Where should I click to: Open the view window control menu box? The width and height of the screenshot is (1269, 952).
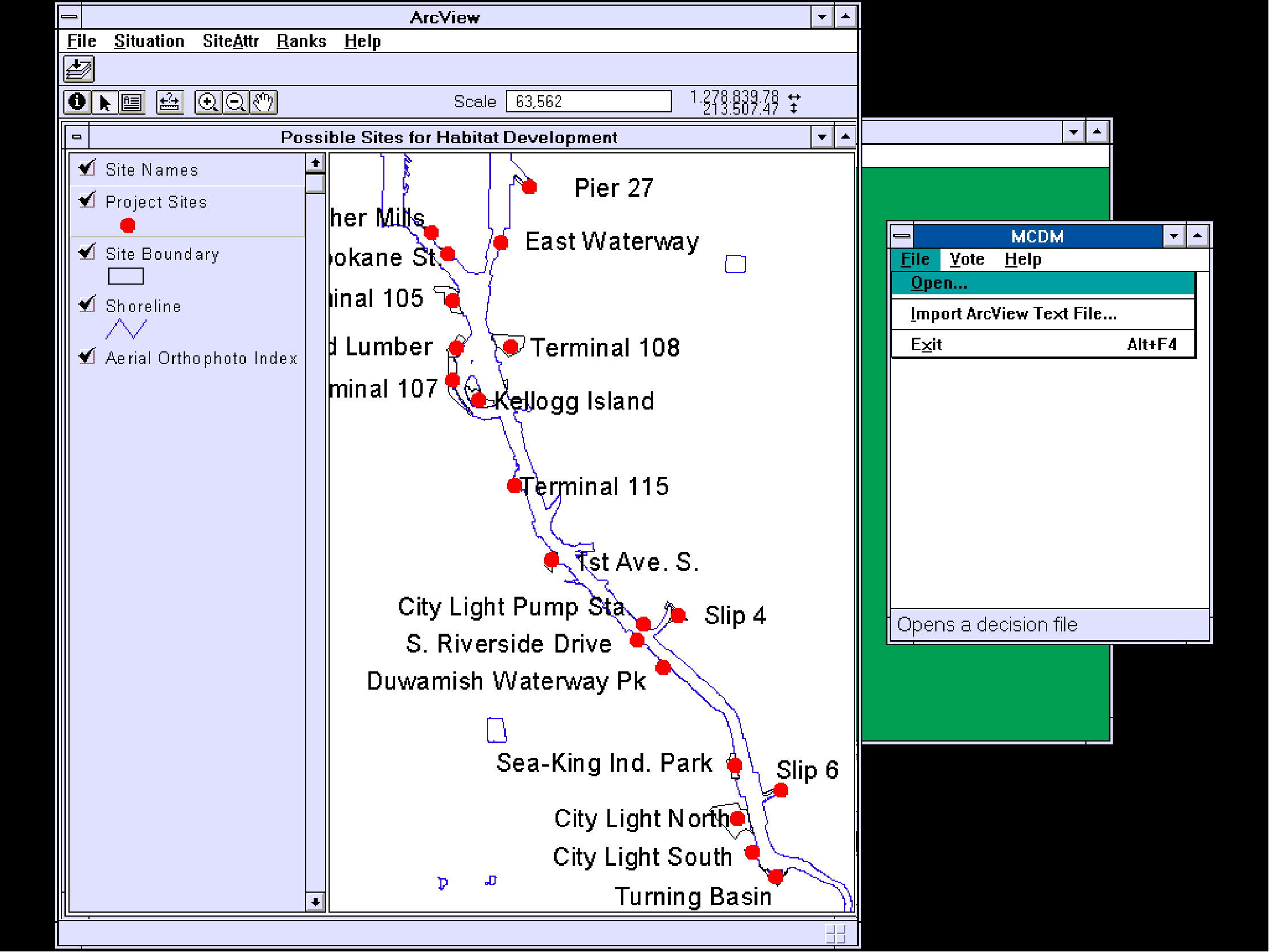77,137
